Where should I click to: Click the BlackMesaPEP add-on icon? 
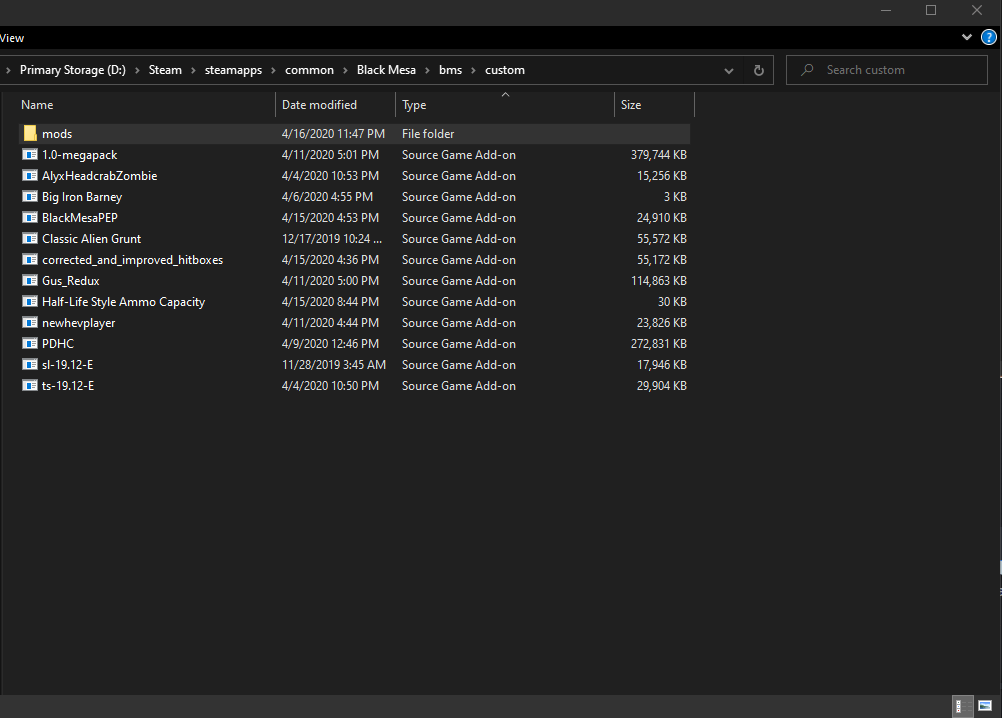point(30,217)
